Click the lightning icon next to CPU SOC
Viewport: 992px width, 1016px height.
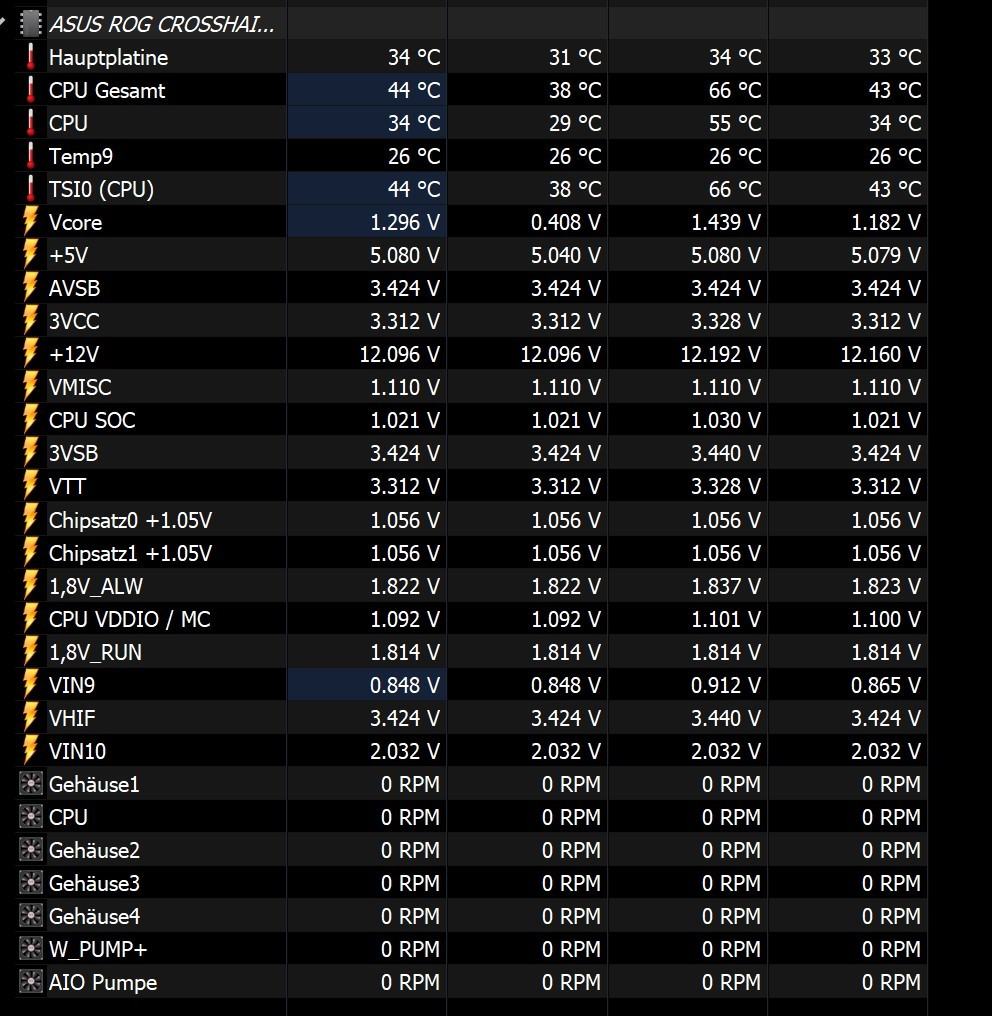(x=30, y=421)
